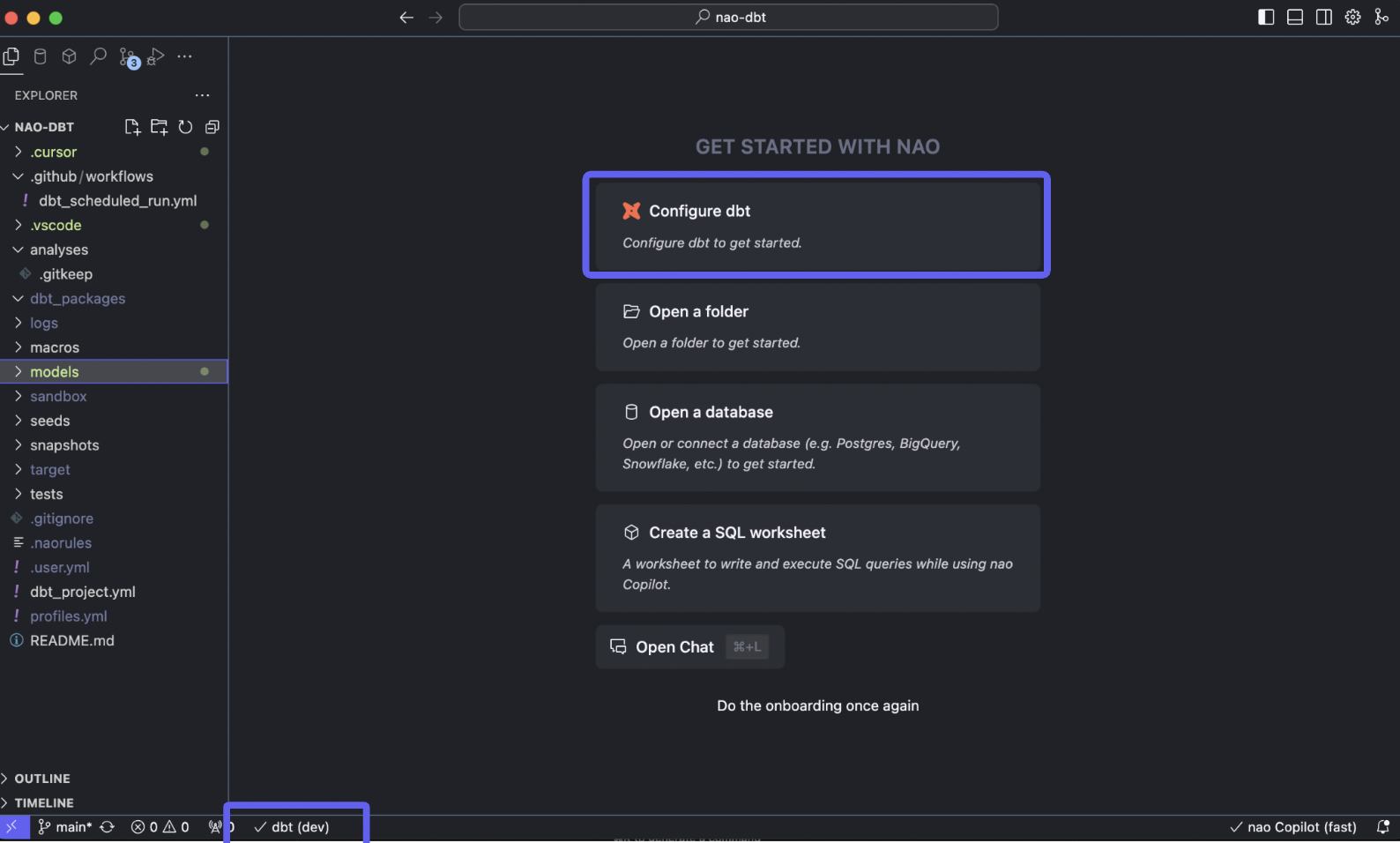Expand the target folder
This screenshot has width=1400, height=843.
pos(114,470)
